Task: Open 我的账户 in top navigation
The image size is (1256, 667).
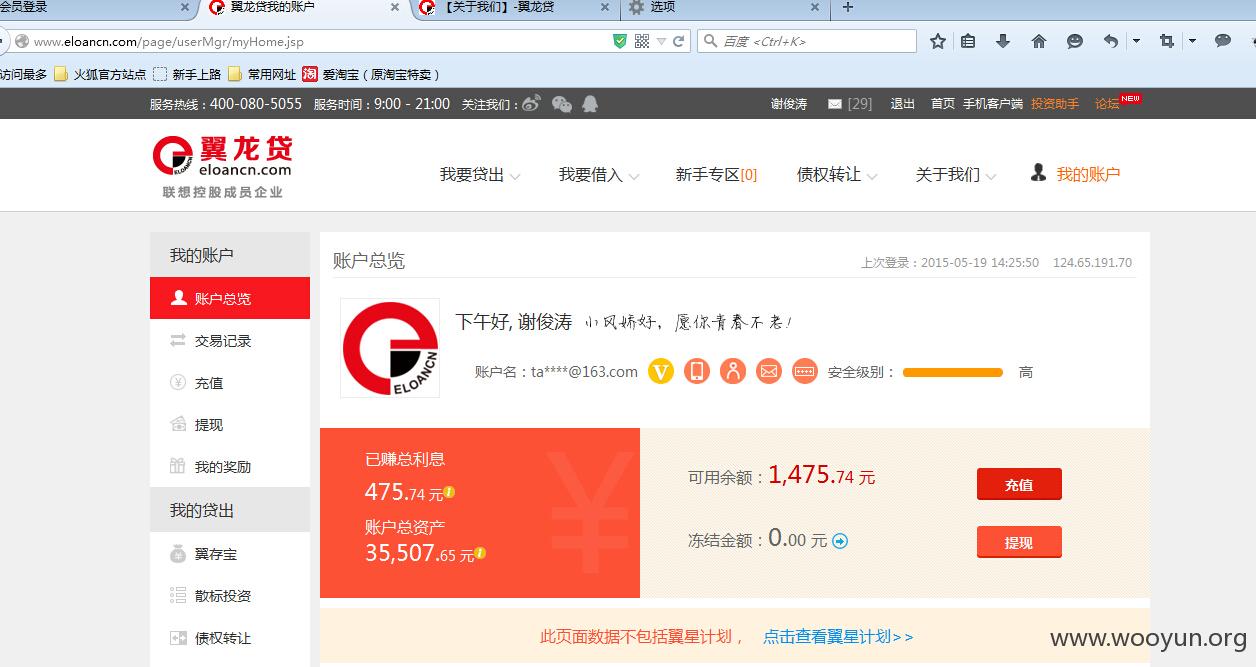Action: tap(1075, 174)
